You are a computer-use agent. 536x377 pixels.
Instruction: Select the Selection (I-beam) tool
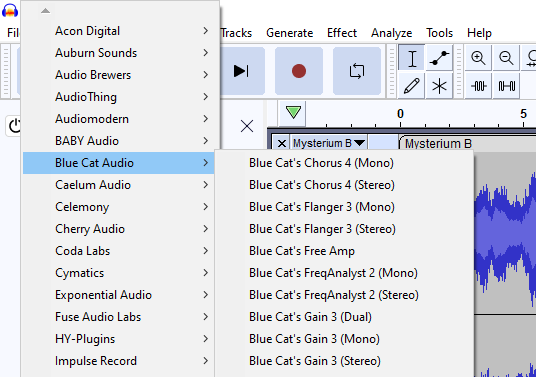(412, 58)
